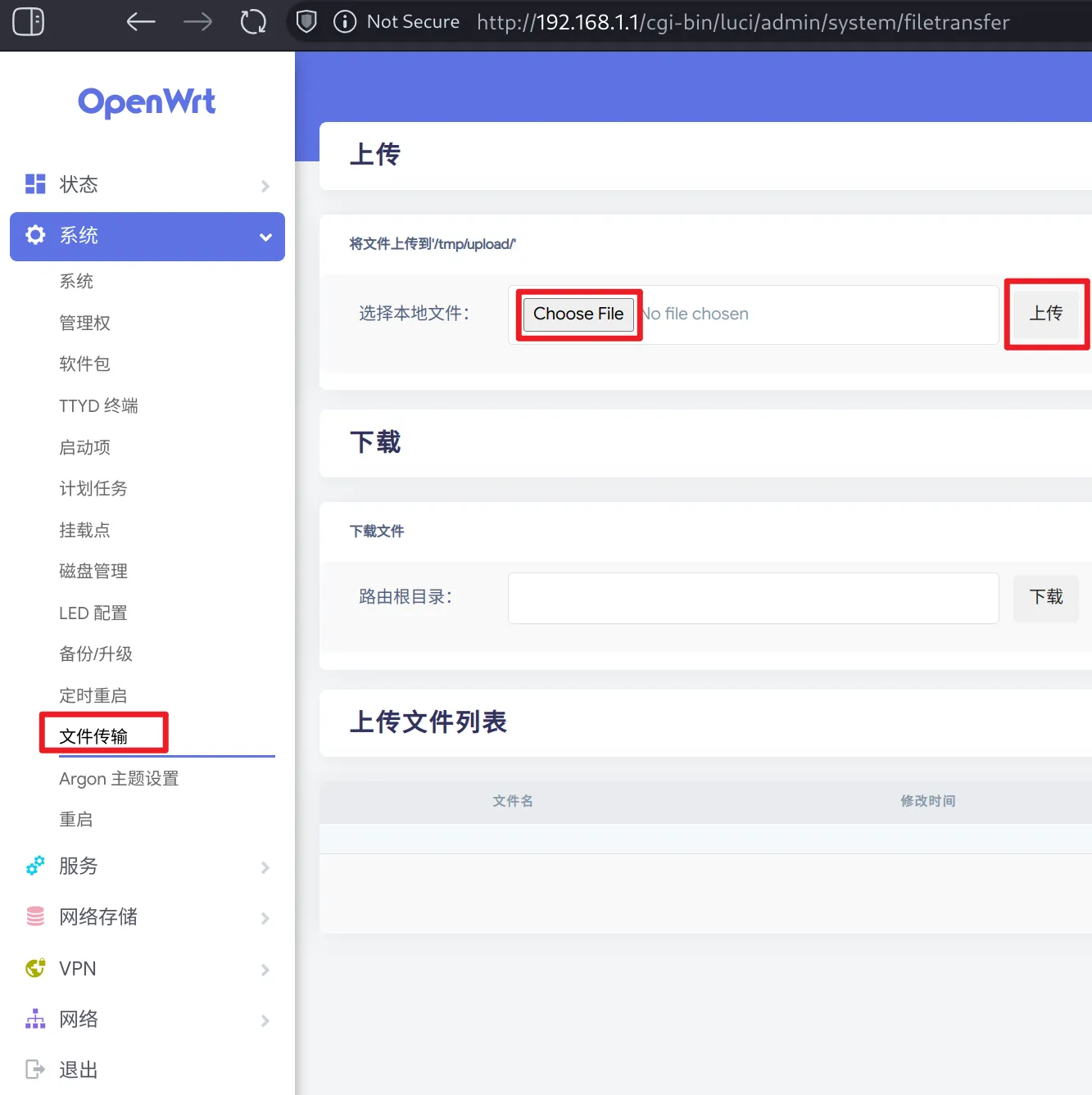
Task: Click the 网络 menu label
Action: click(x=79, y=1019)
